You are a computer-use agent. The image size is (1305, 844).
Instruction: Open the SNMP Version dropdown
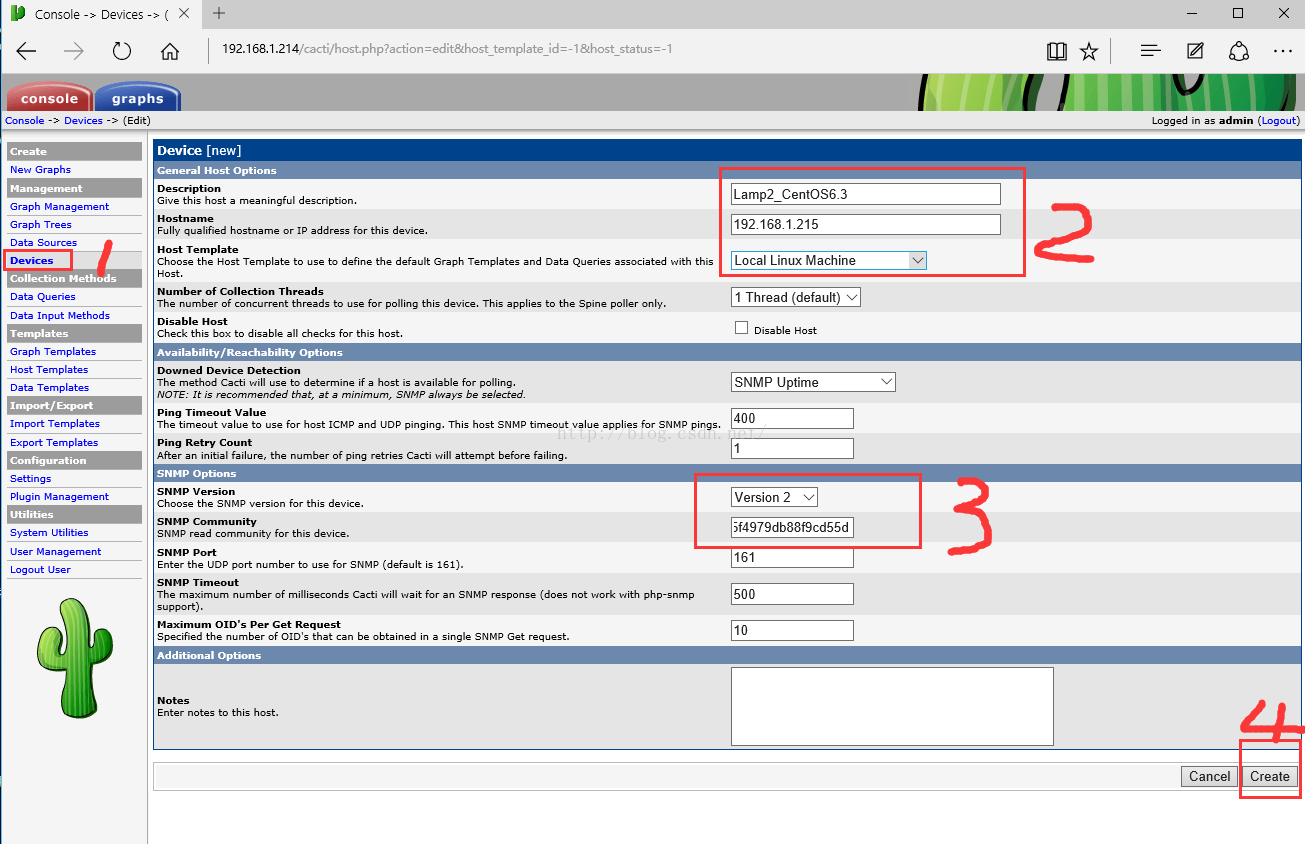tap(774, 497)
